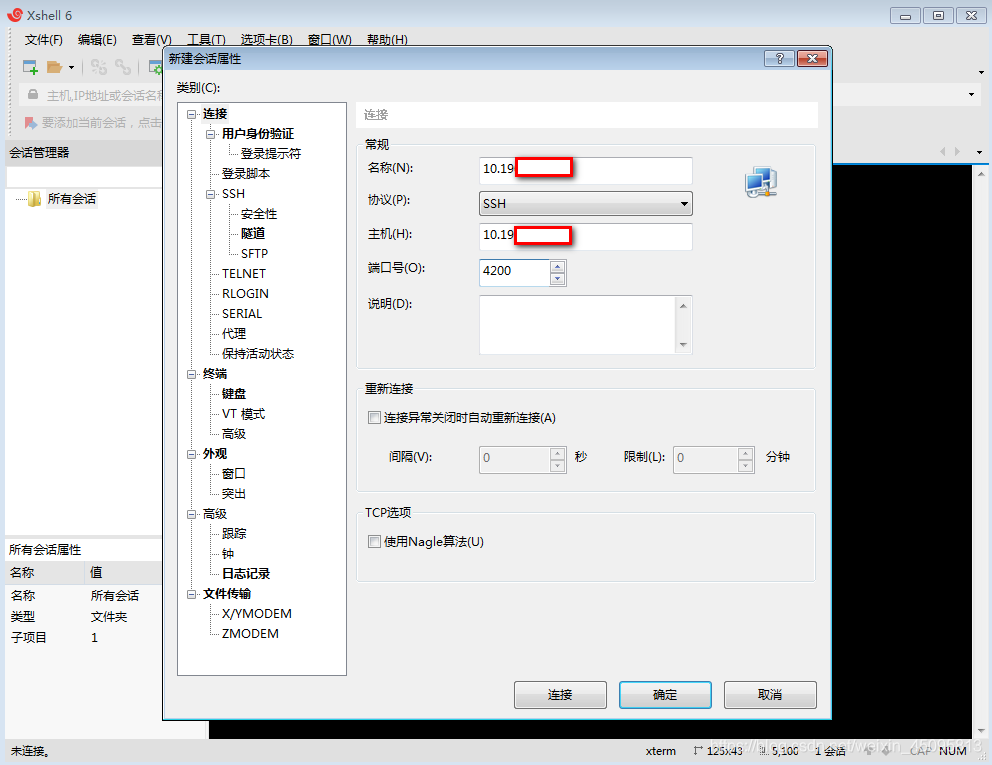This screenshot has height=765, width=992.
Task: Click the 端口号 field showing 4200
Action: pyautogui.click(x=514, y=272)
